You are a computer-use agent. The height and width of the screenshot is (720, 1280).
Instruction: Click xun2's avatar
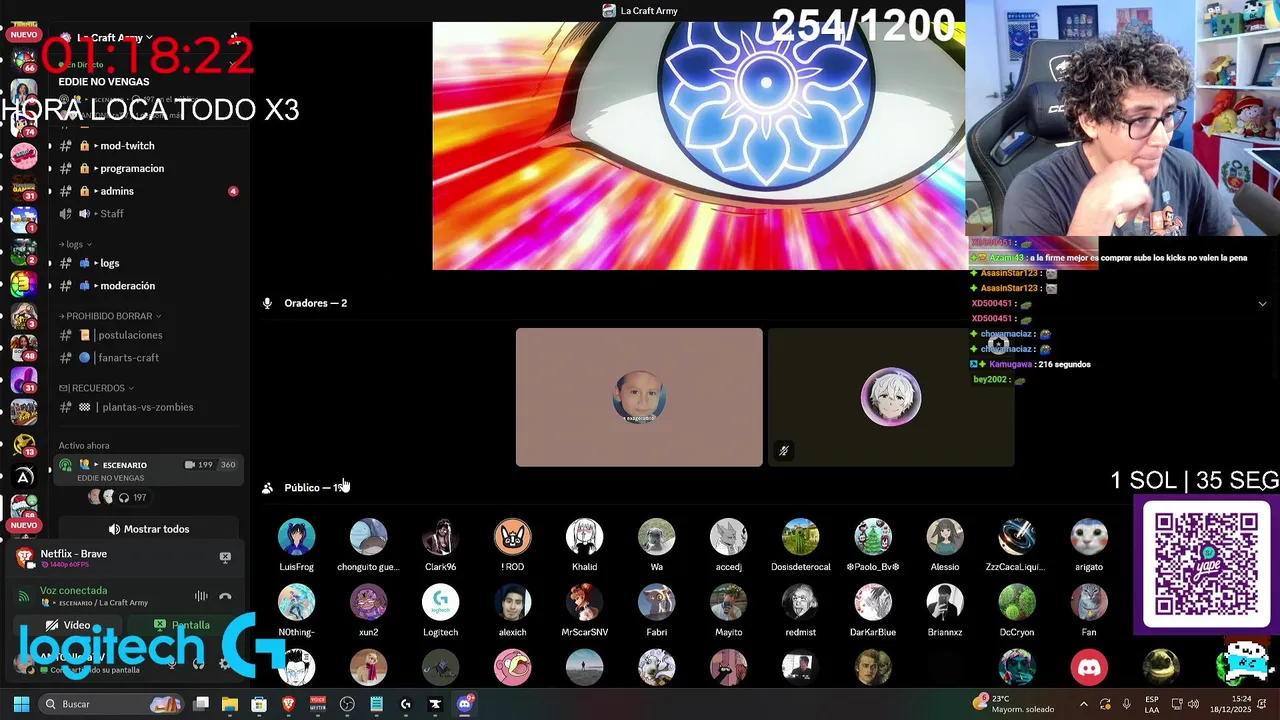click(x=368, y=603)
